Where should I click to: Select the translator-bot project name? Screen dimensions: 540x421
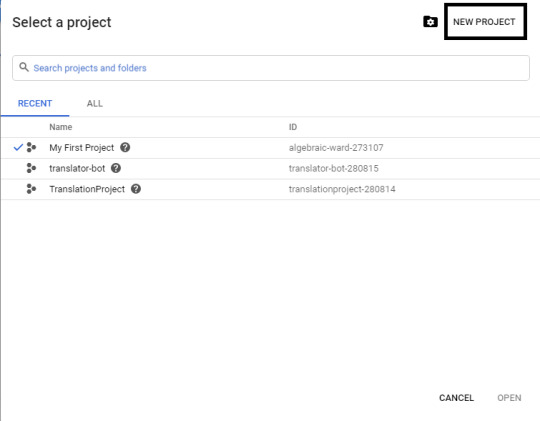(77, 168)
